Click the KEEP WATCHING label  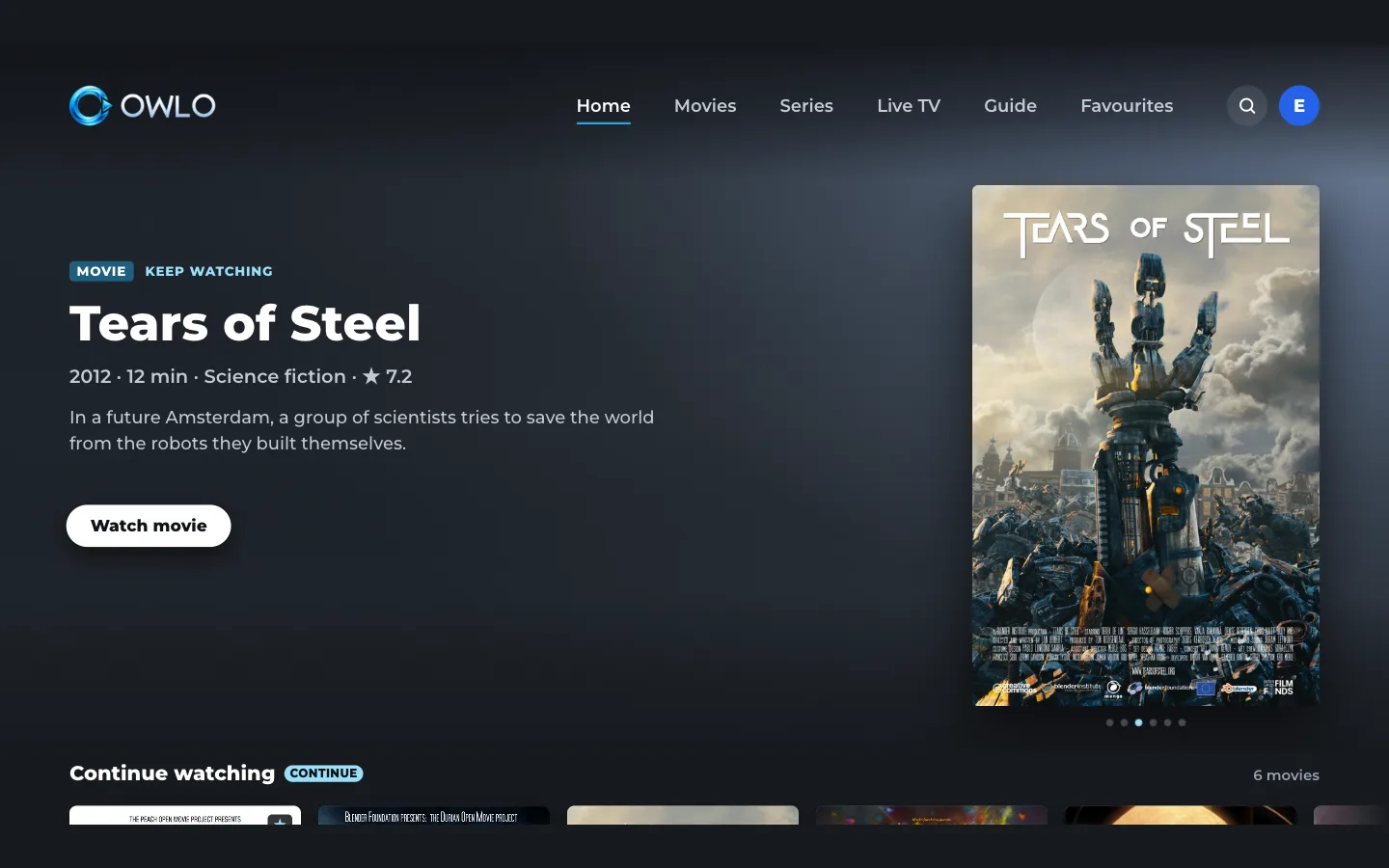208,271
